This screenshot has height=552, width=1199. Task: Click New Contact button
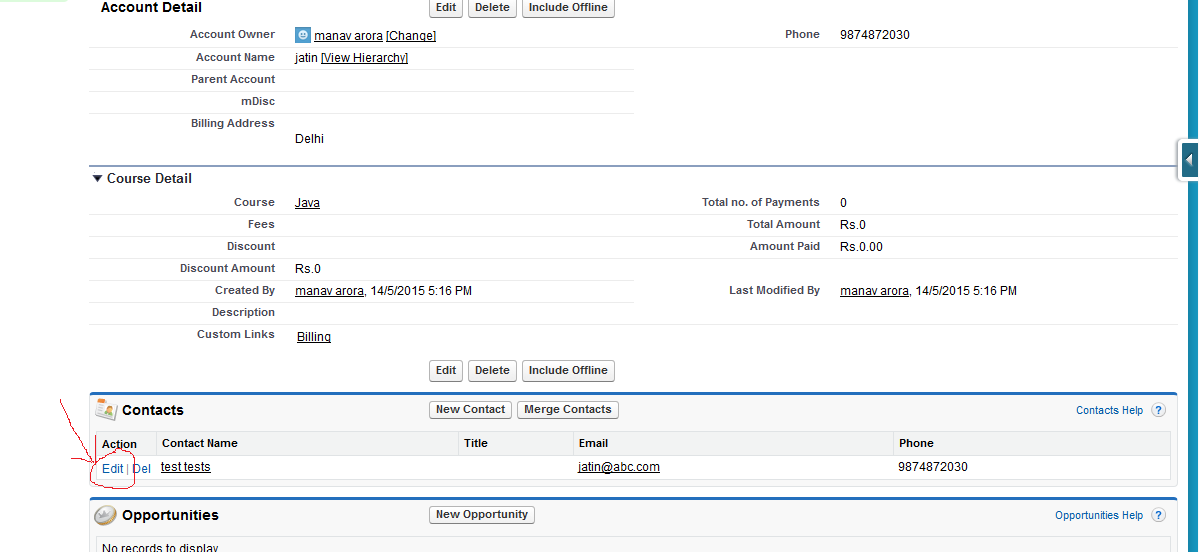pyautogui.click(x=470, y=410)
